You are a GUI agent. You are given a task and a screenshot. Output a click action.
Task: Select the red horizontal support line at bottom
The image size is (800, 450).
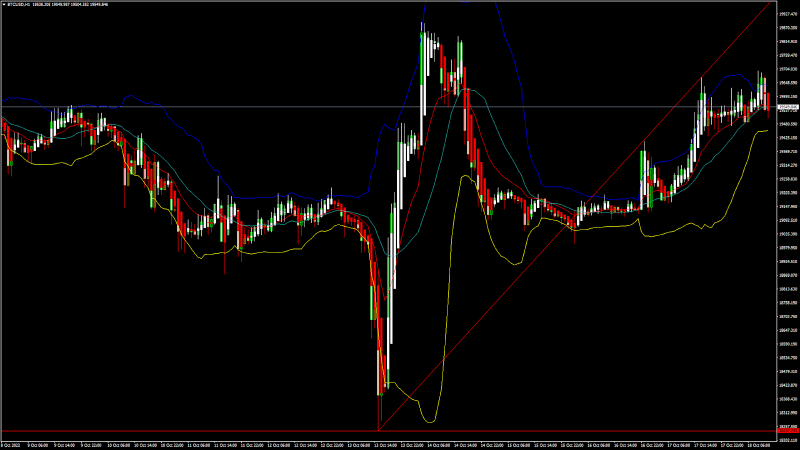[388, 431]
